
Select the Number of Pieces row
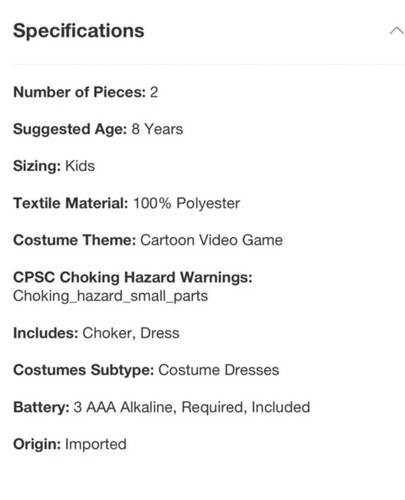[x=86, y=92]
